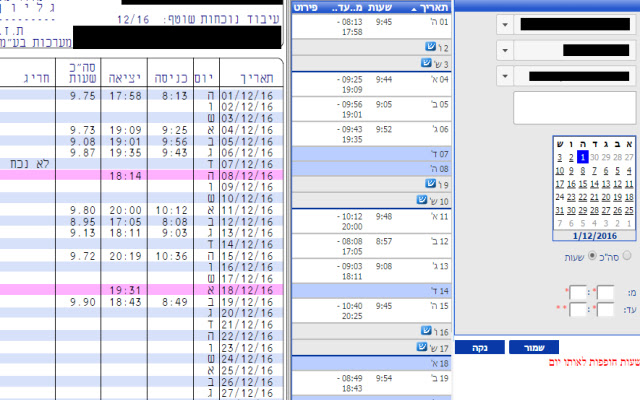Select day 12 in the calendar

pyautogui.click(x=618, y=184)
